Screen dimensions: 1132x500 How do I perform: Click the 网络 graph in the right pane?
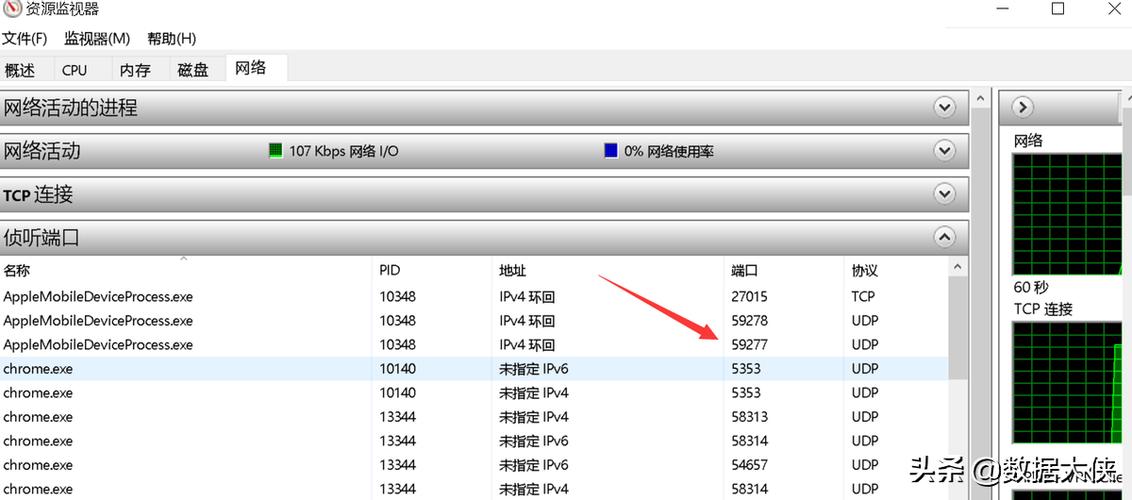(x=1067, y=214)
